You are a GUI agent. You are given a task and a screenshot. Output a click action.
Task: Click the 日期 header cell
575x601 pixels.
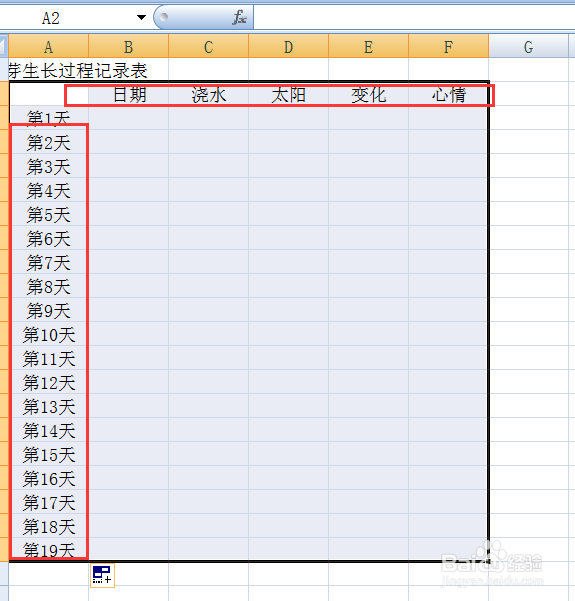[x=128, y=94]
